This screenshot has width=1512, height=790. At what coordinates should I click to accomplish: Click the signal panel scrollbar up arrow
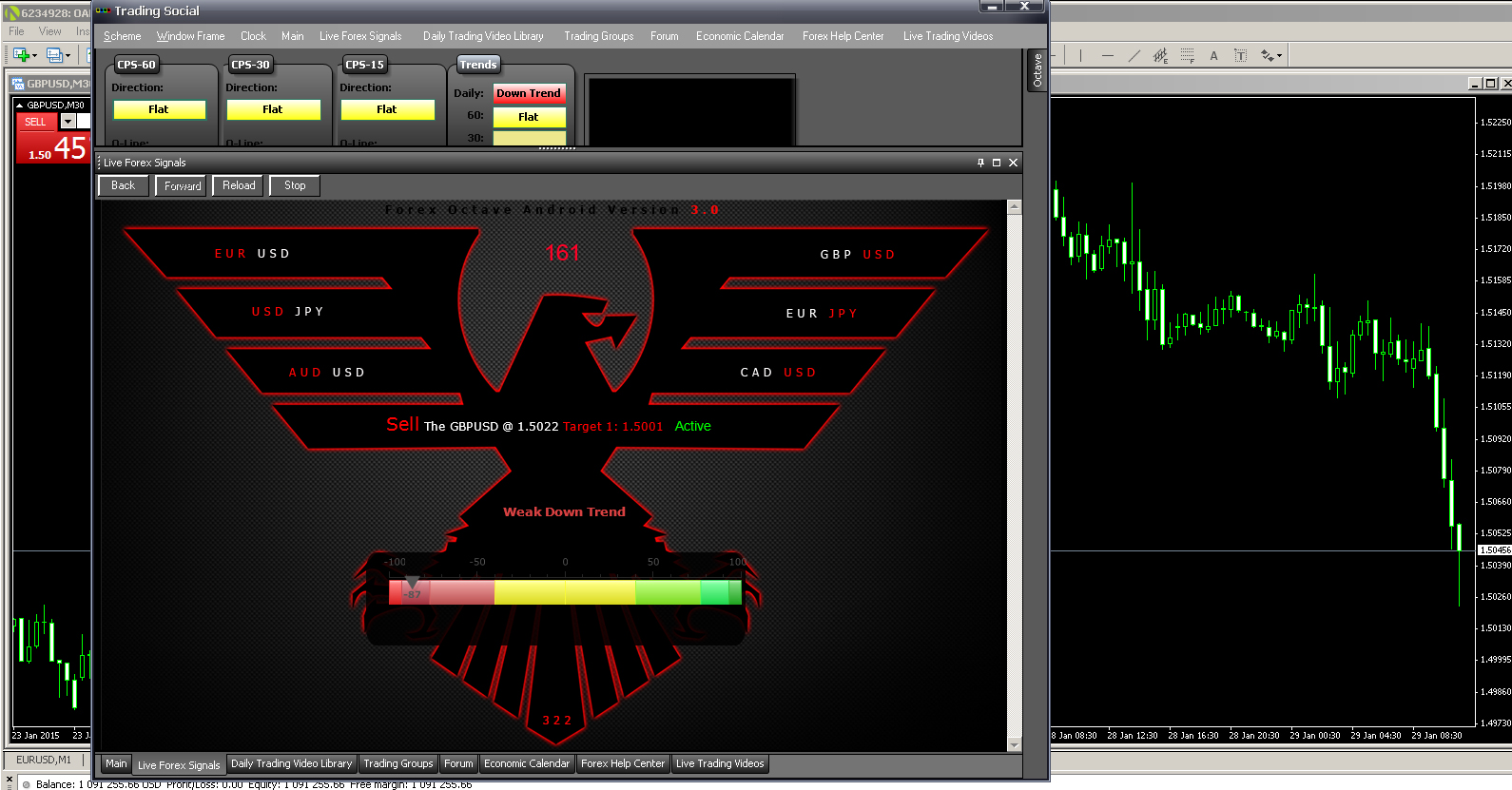1014,207
